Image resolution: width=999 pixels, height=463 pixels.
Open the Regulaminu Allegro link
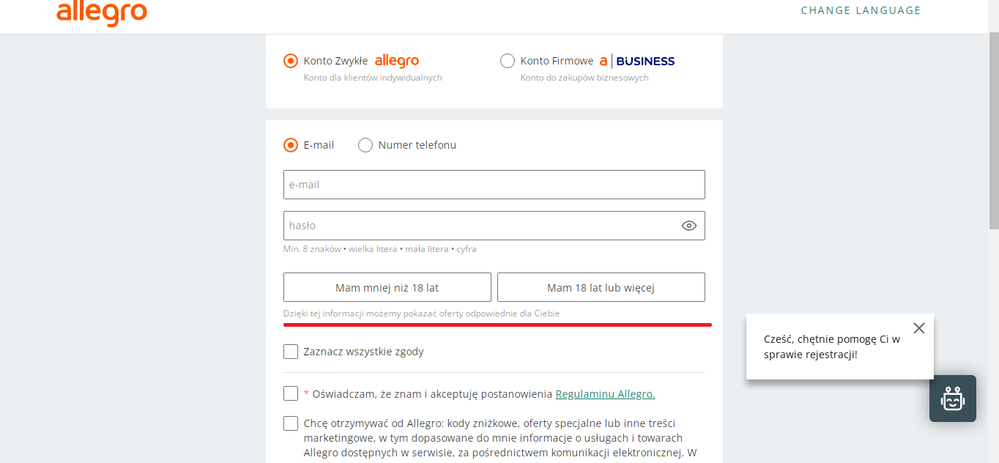pos(605,394)
